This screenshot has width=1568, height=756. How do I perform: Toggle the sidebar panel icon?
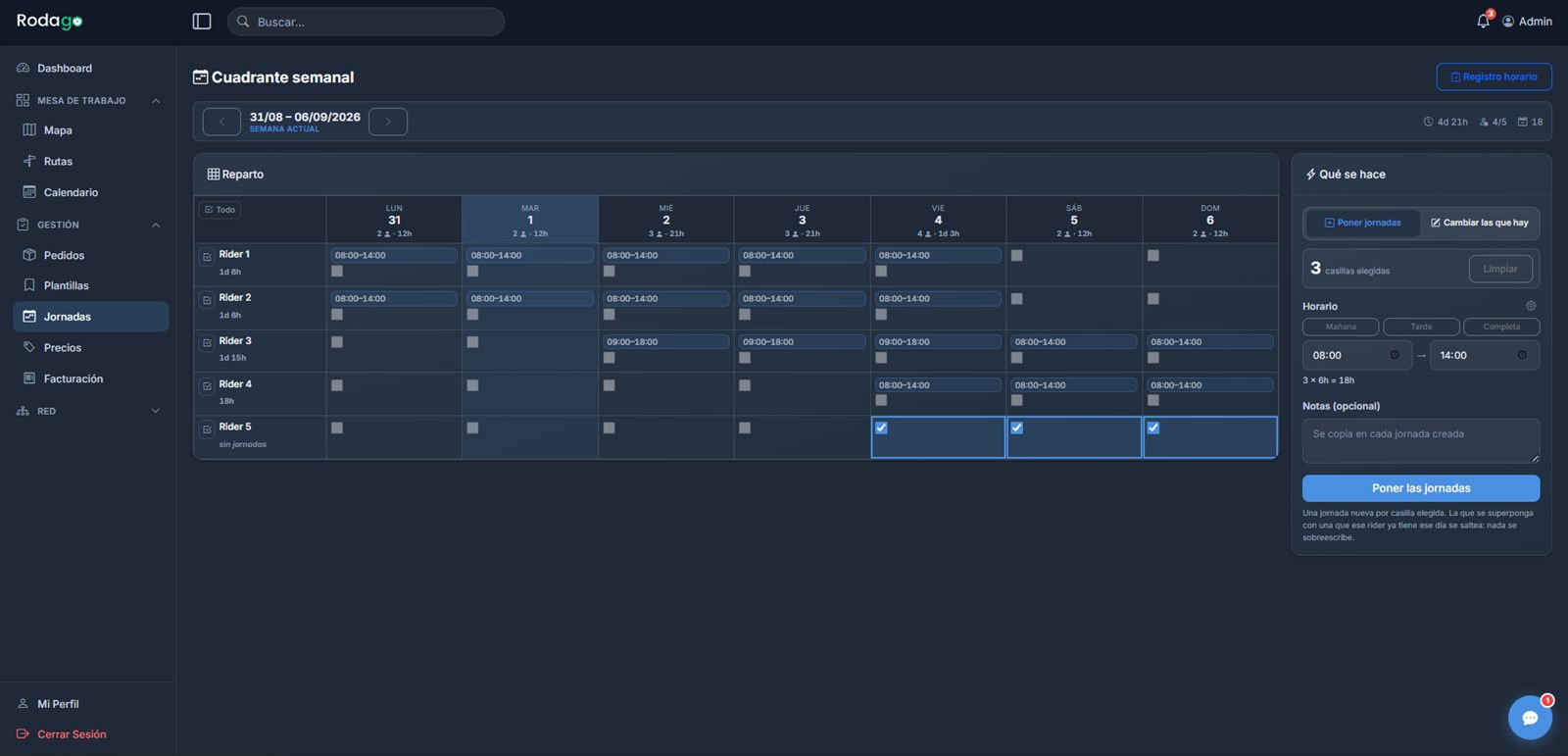pyautogui.click(x=202, y=22)
